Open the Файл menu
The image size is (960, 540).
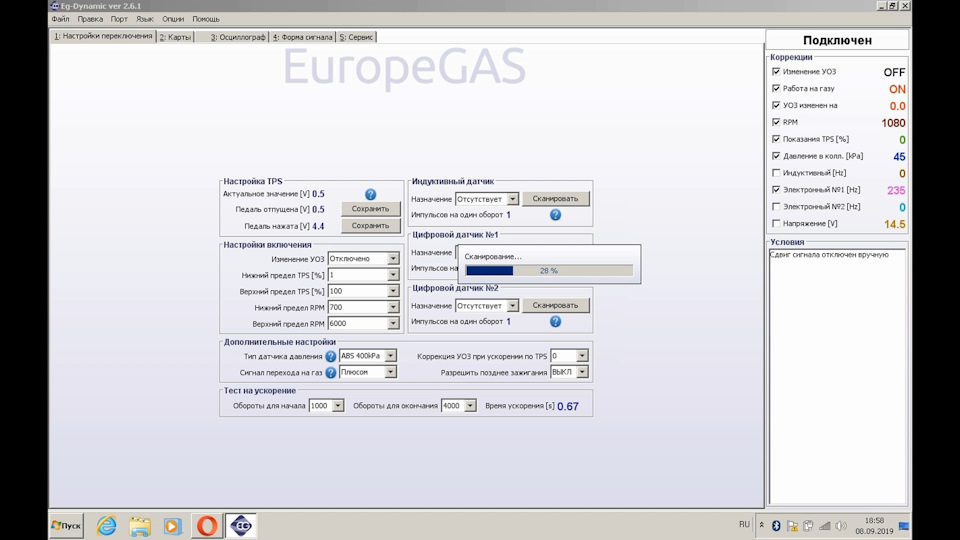[60, 19]
